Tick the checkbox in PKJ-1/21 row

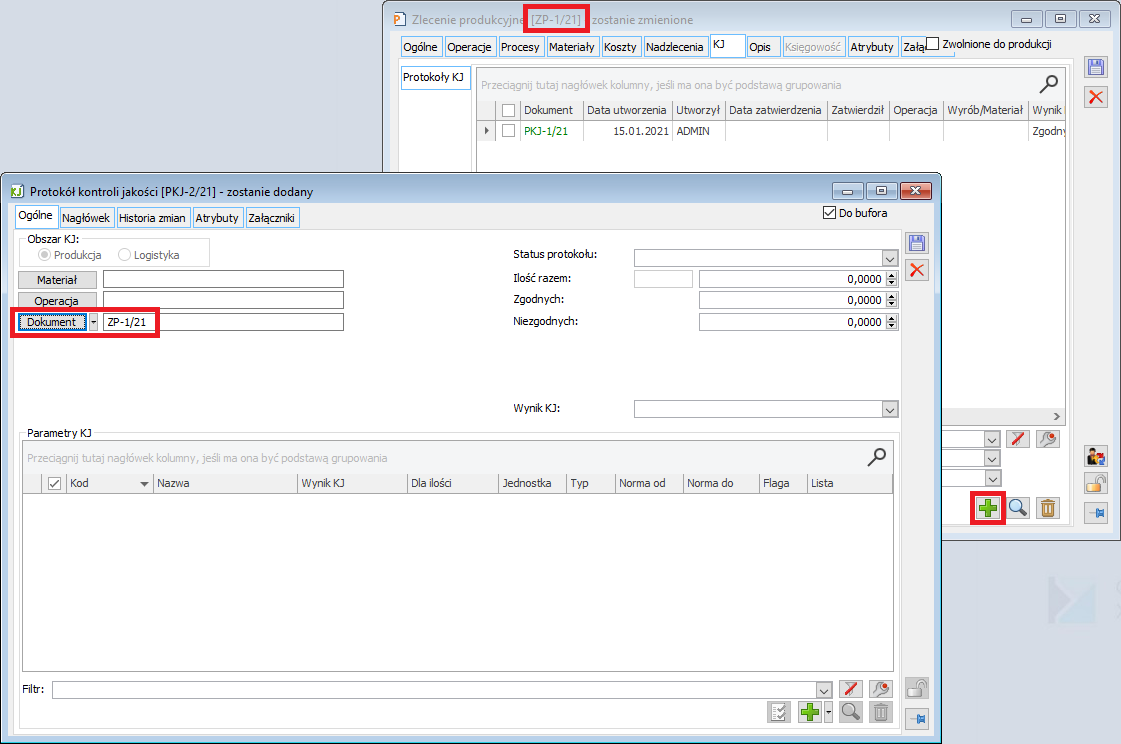tap(508, 131)
